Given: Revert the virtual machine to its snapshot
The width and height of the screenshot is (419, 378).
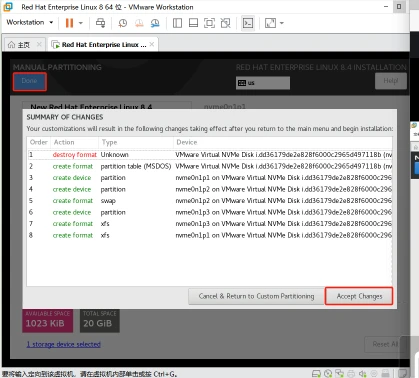Looking at the screenshot, I should (x=139, y=23).
